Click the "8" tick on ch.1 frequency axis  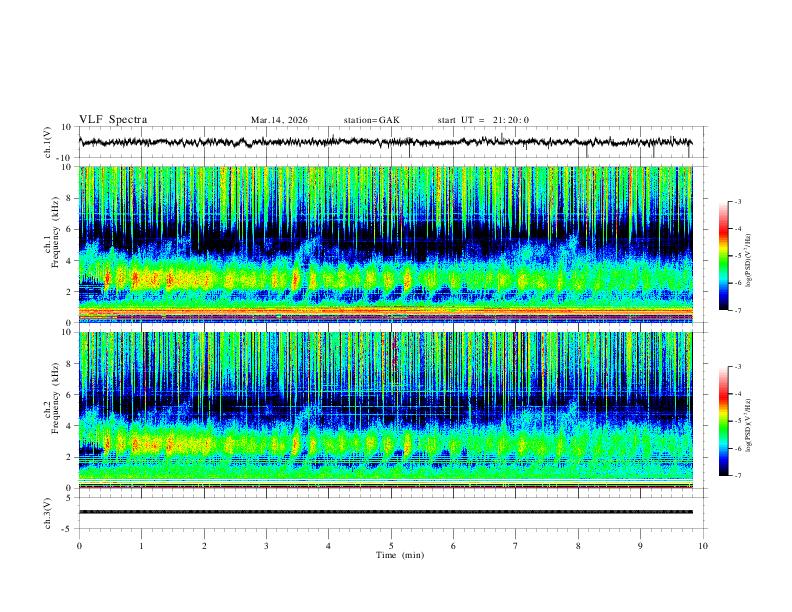point(69,198)
